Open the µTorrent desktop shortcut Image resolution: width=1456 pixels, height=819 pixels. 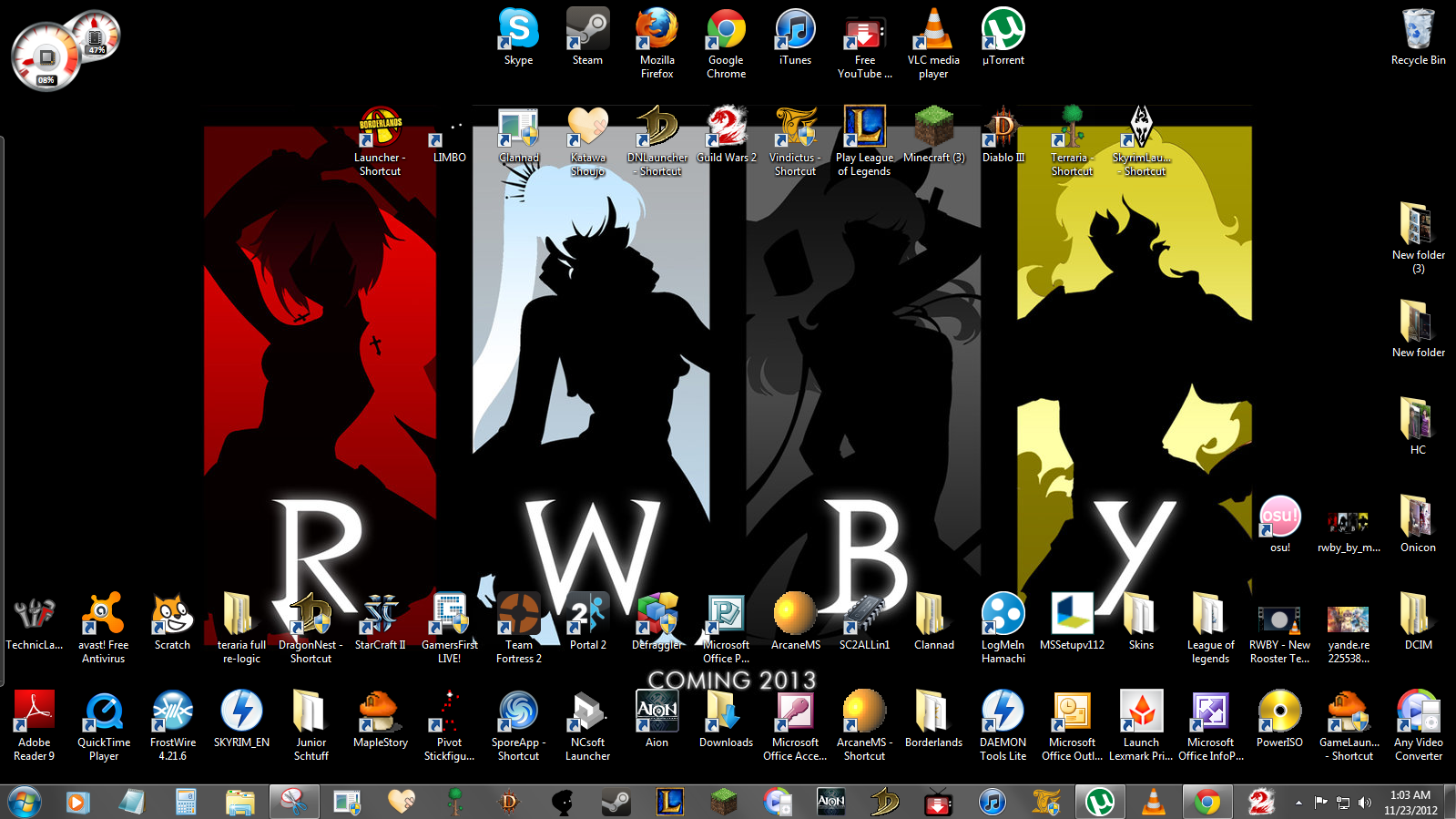point(1003,37)
